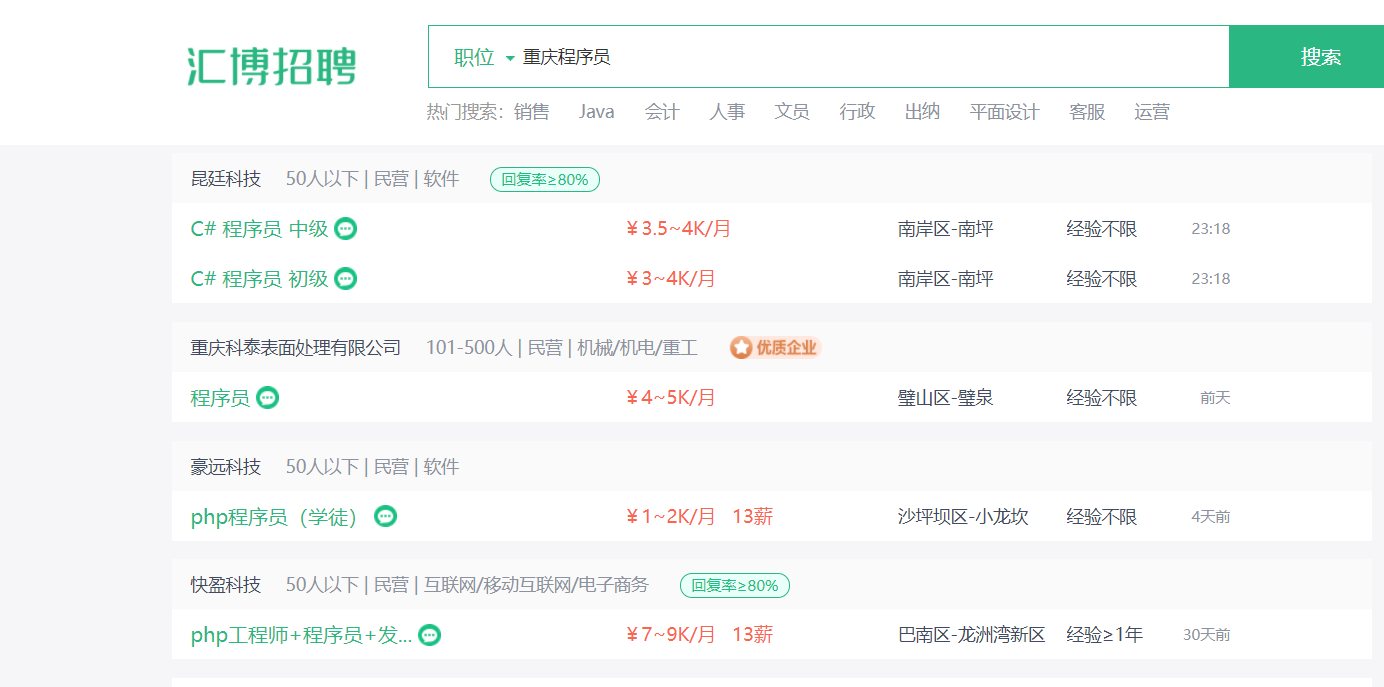
Task: Select hot search term Java
Action: click(x=596, y=112)
